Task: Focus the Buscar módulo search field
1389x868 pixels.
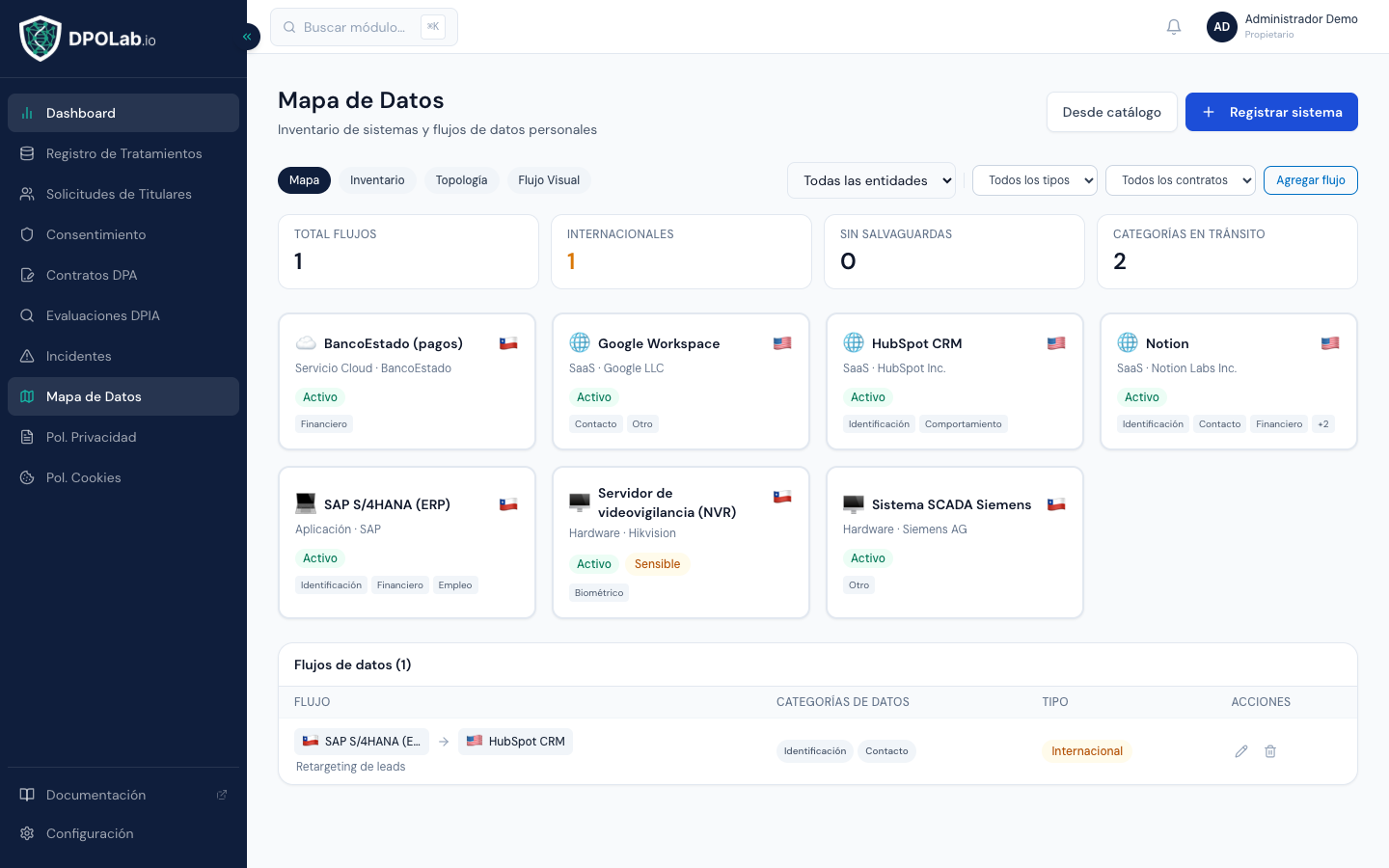Action: 364,27
